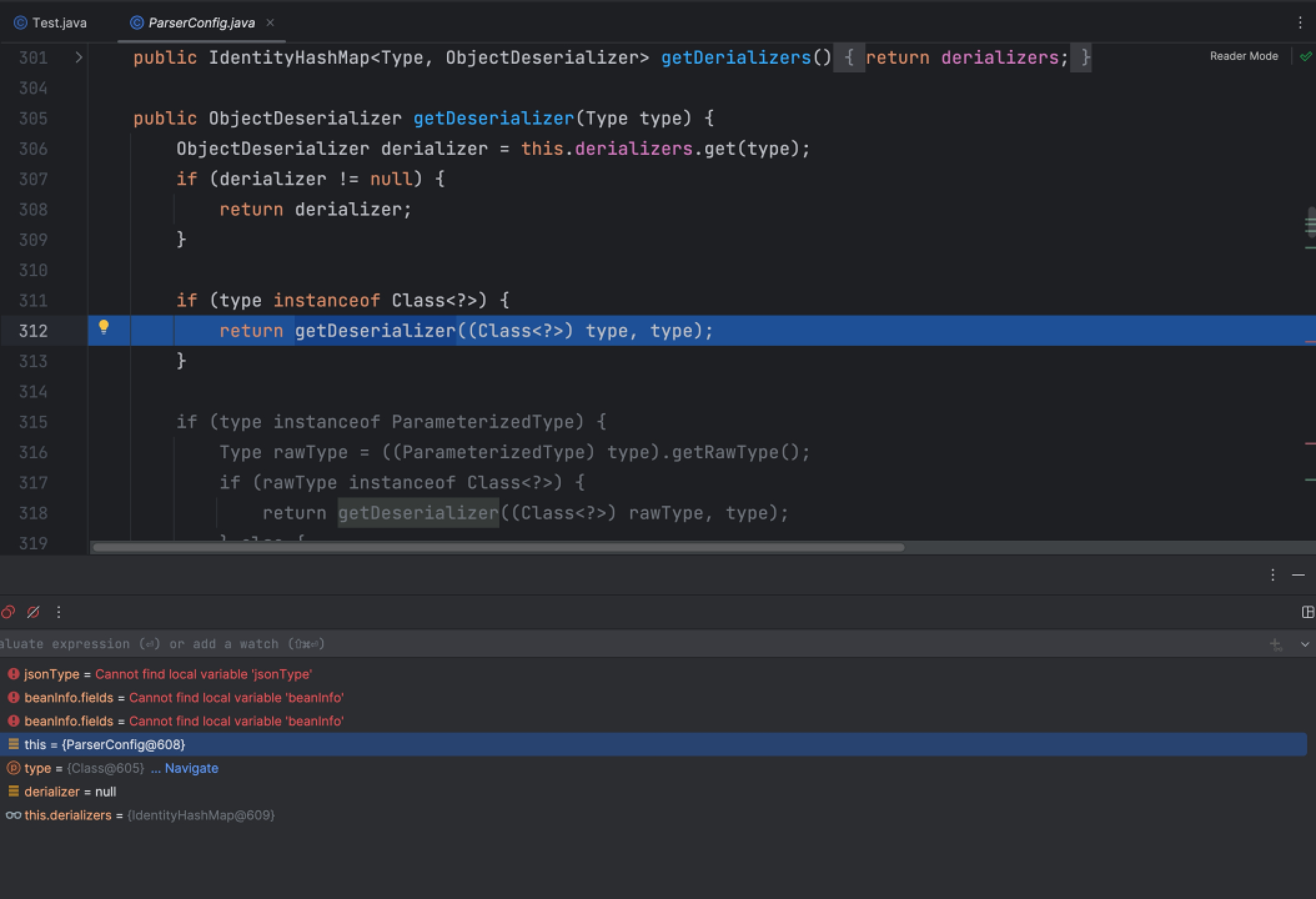
Task: Click 'instanceof' keyword on line 311
Action: (x=327, y=301)
